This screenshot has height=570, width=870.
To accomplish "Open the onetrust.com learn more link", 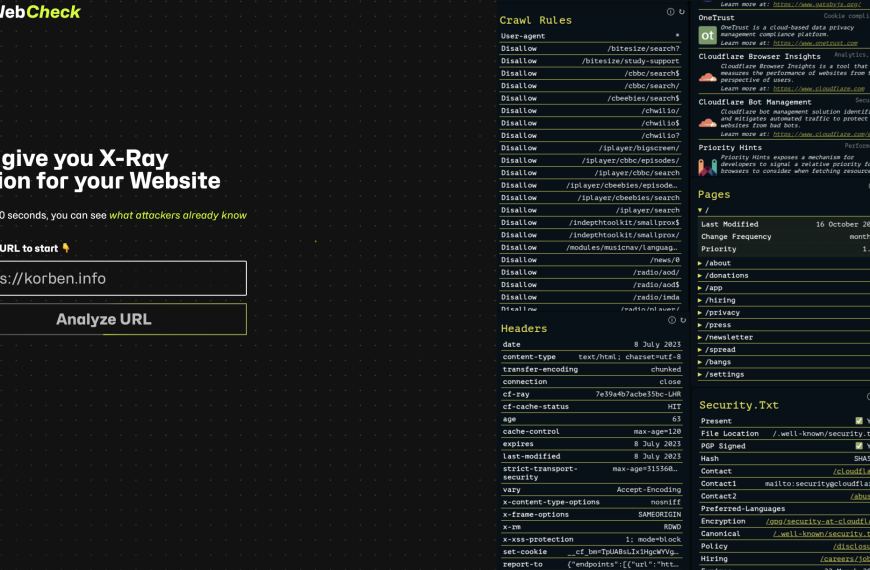I will [816, 43].
